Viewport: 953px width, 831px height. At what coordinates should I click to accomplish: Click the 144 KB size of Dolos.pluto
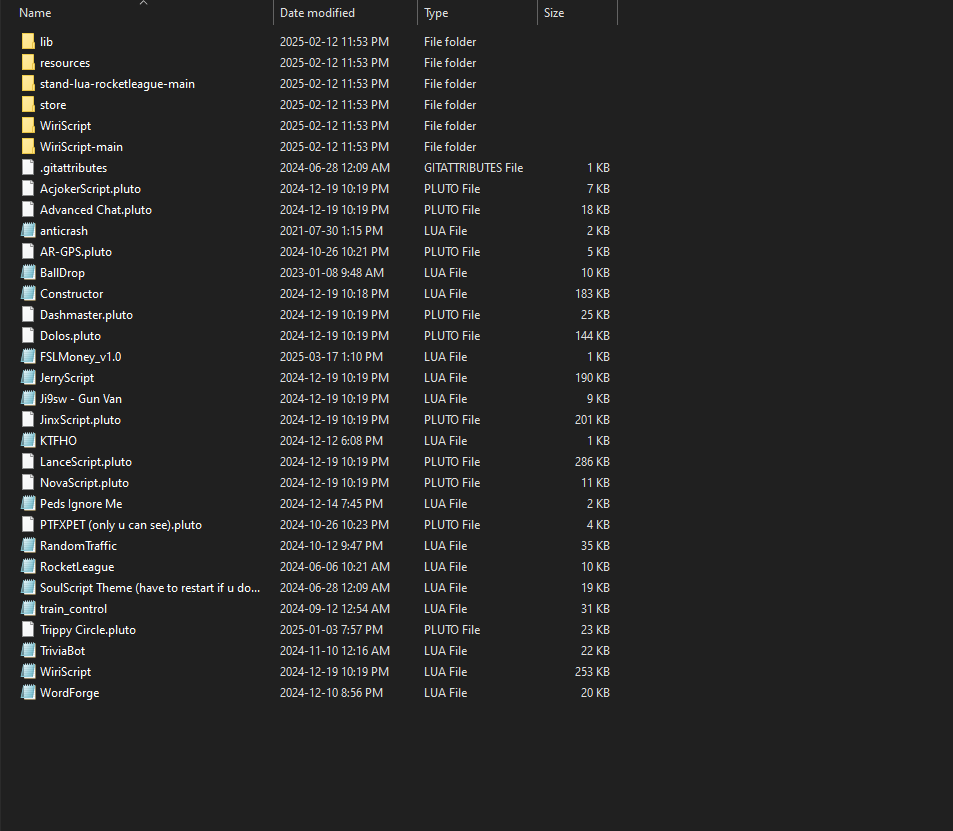[x=592, y=336]
